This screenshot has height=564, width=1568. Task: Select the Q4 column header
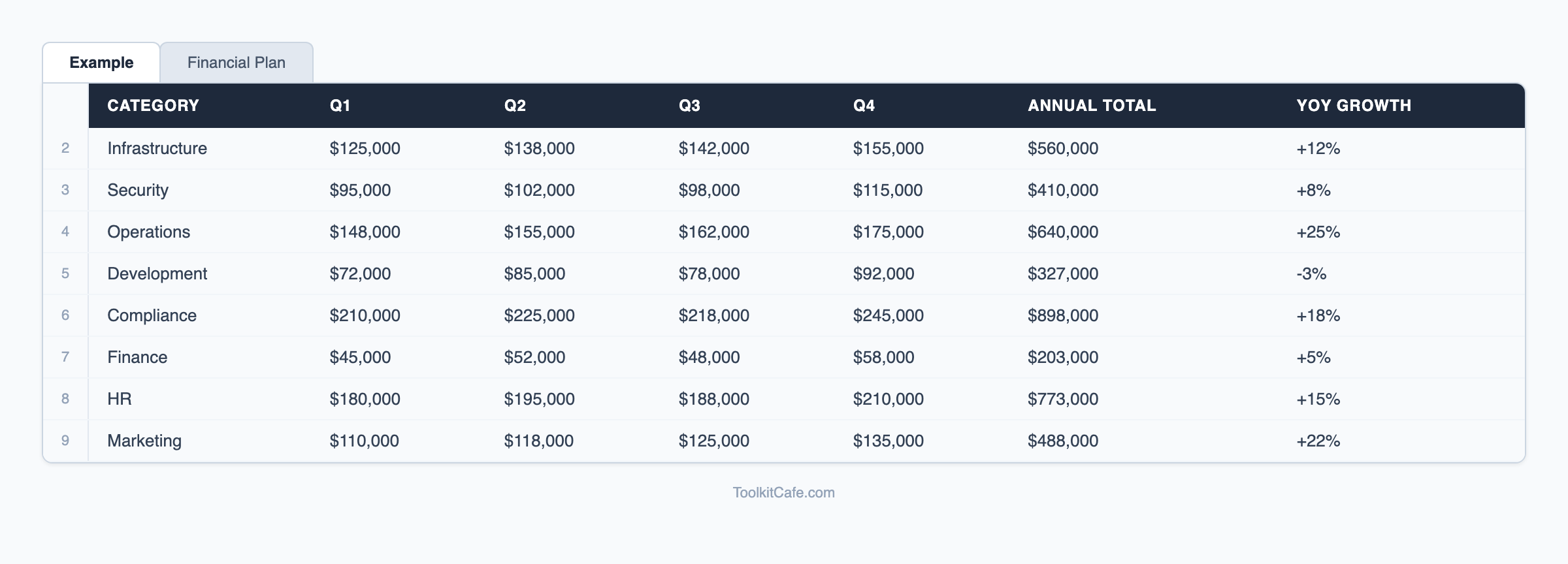[x=864, y=106]
